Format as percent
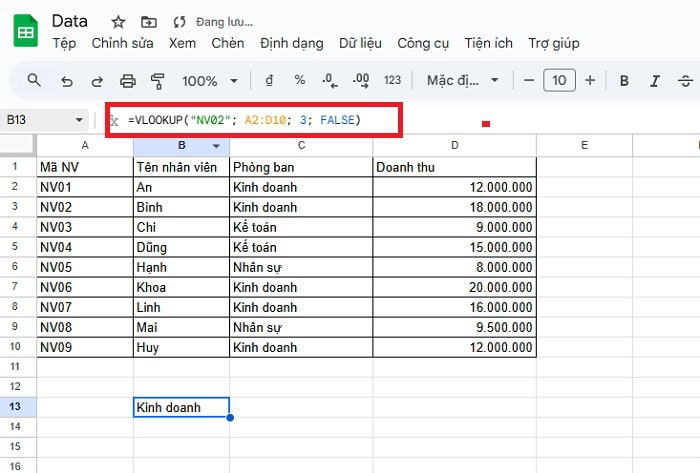This screenshot has height=473, width=700. tap(299, 80)
